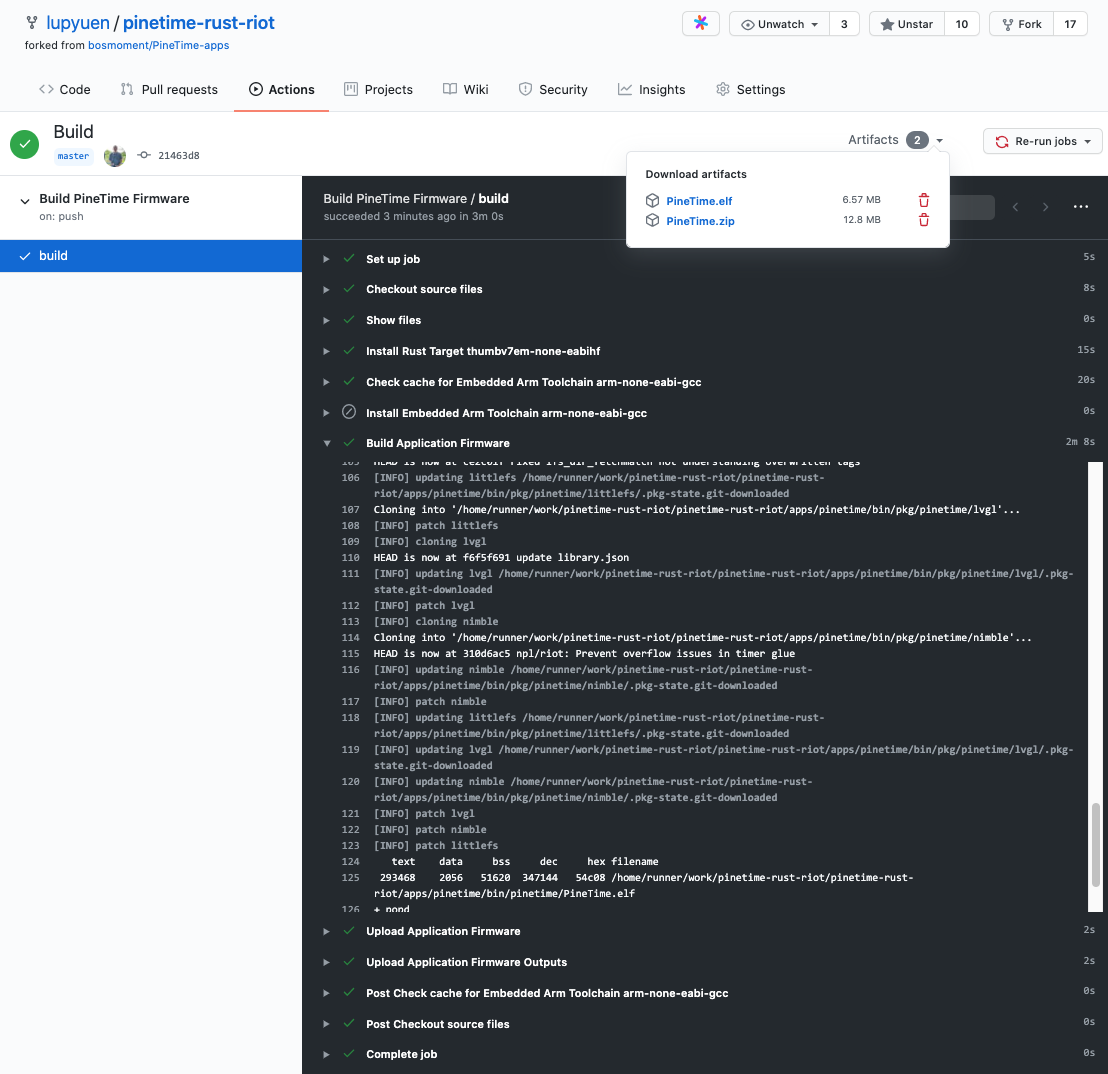Viewport: 1108px width, 1074px height.
Task: Open the Insights tab
Action: [x=651, y=89]
